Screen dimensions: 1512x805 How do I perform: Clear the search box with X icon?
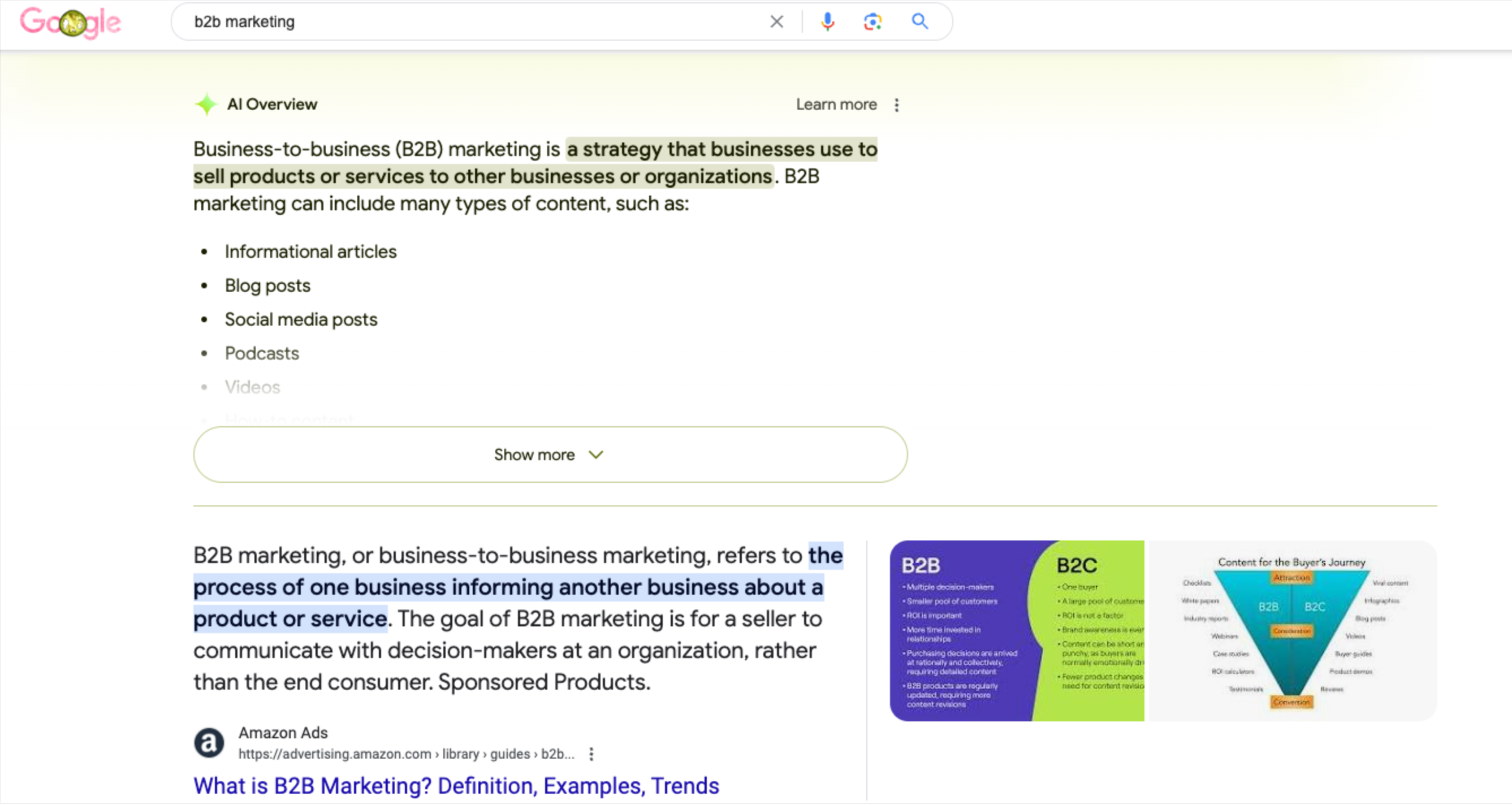click(776, 21)
